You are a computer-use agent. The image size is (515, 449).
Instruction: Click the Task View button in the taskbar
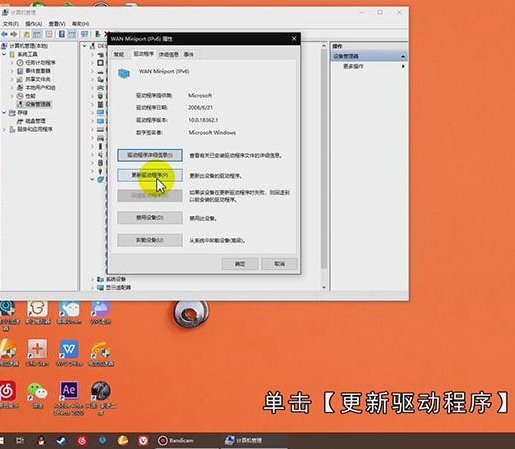click(x=20, y=441)
